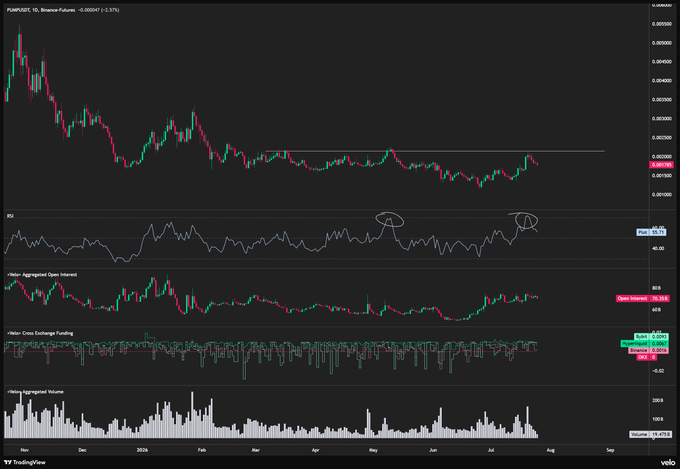Click the Nov label on time axis
Viewport: 680px width, 469px height.
(x=24, y=450)
